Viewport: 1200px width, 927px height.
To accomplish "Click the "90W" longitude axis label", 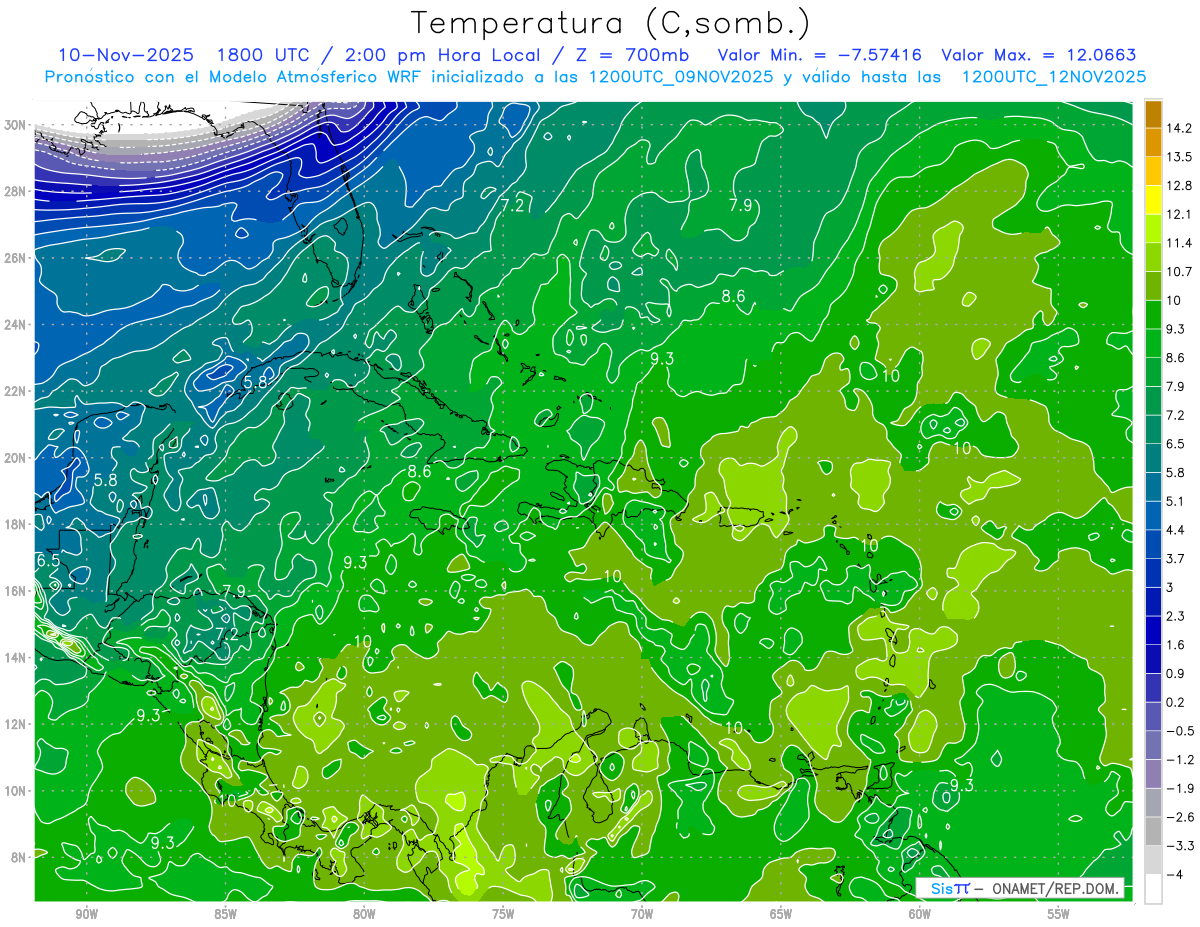I will tap(86, 915).
